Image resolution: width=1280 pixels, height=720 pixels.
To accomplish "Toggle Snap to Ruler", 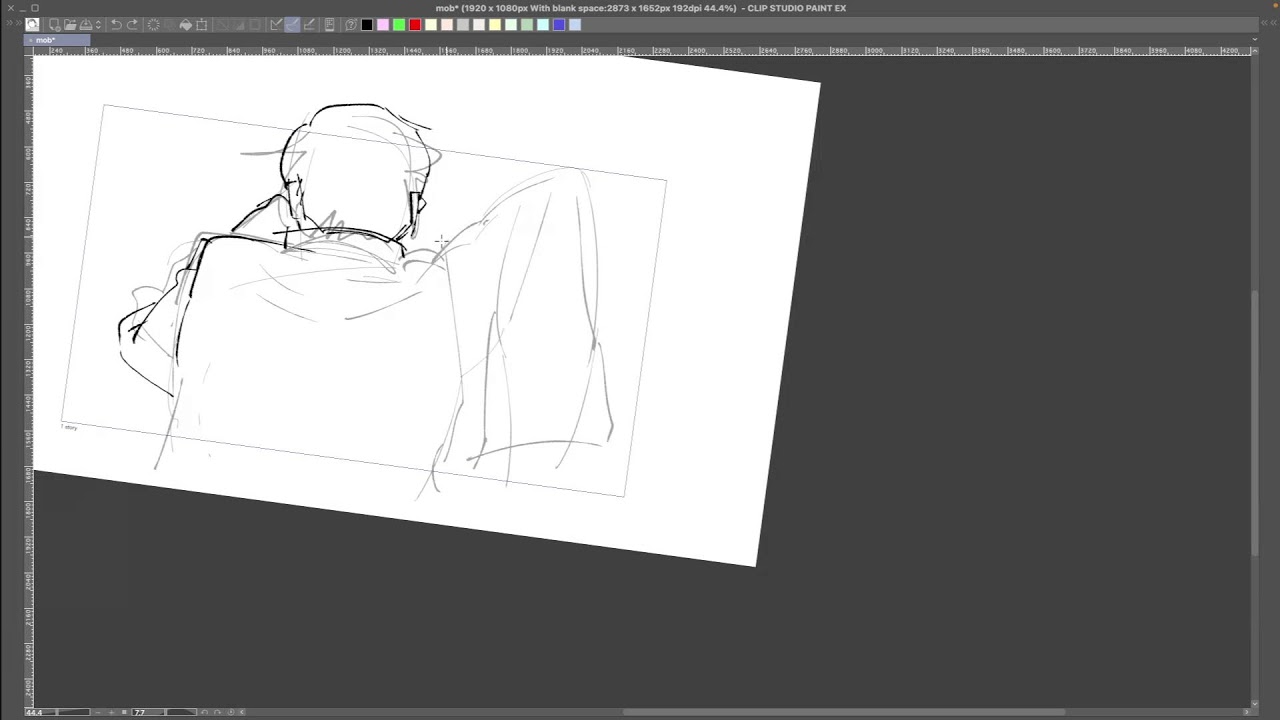I will [277, 24].
